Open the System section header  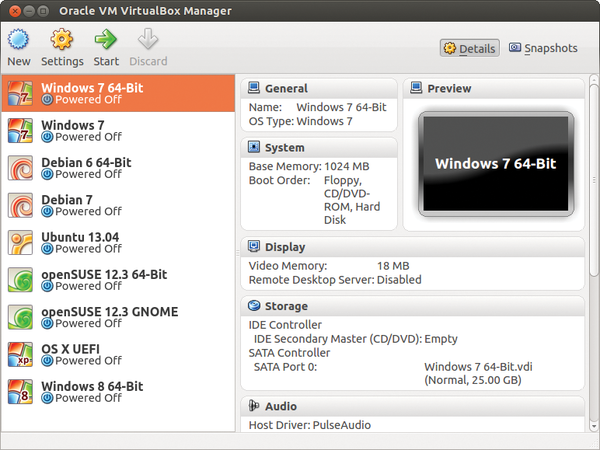[319, 147]
